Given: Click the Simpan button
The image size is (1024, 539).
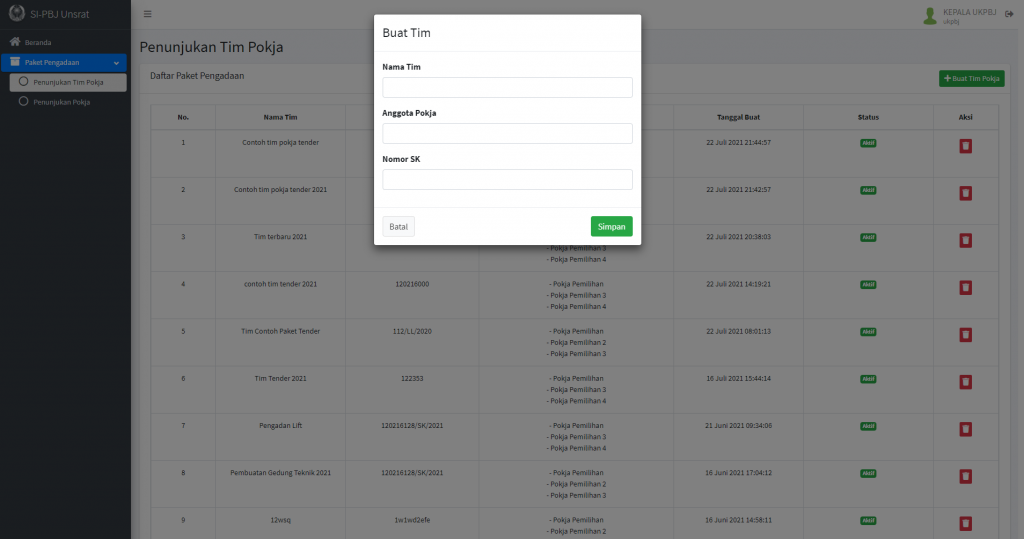Looking at the screenshot, I should tap(611, 227).
